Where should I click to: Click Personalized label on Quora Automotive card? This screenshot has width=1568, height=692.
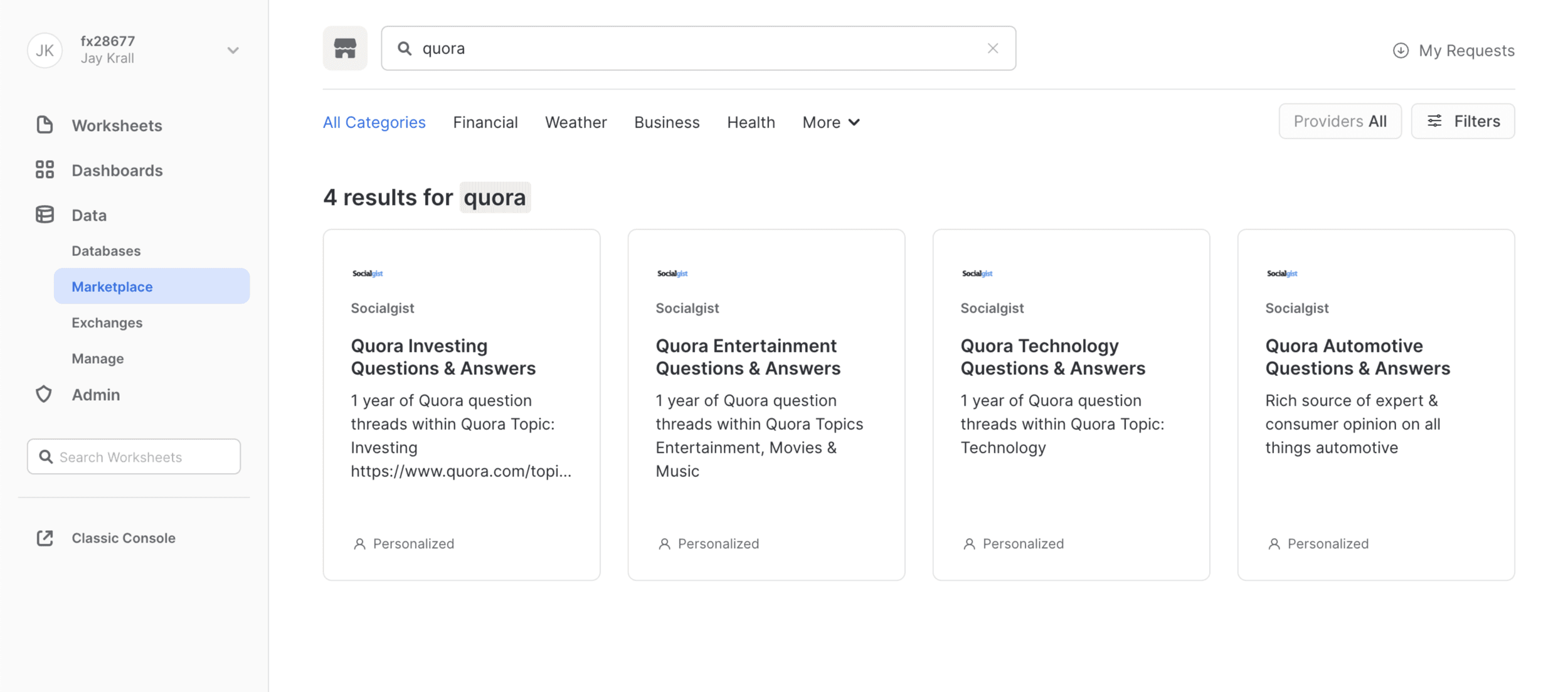[1328, 543]
